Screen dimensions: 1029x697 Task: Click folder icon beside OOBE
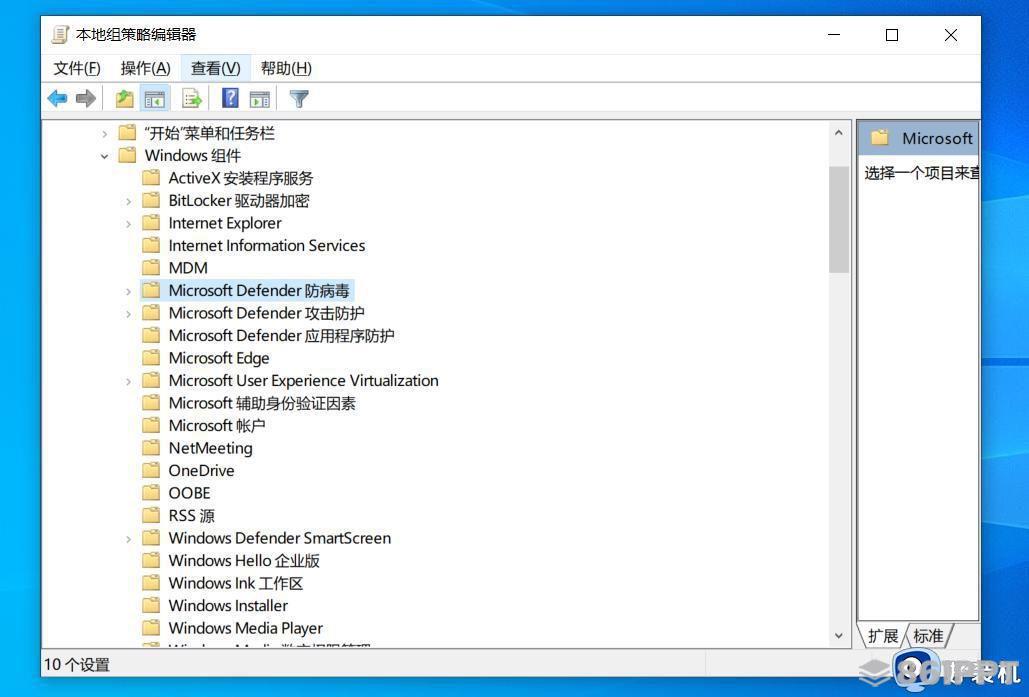click(x=152, y=492)
